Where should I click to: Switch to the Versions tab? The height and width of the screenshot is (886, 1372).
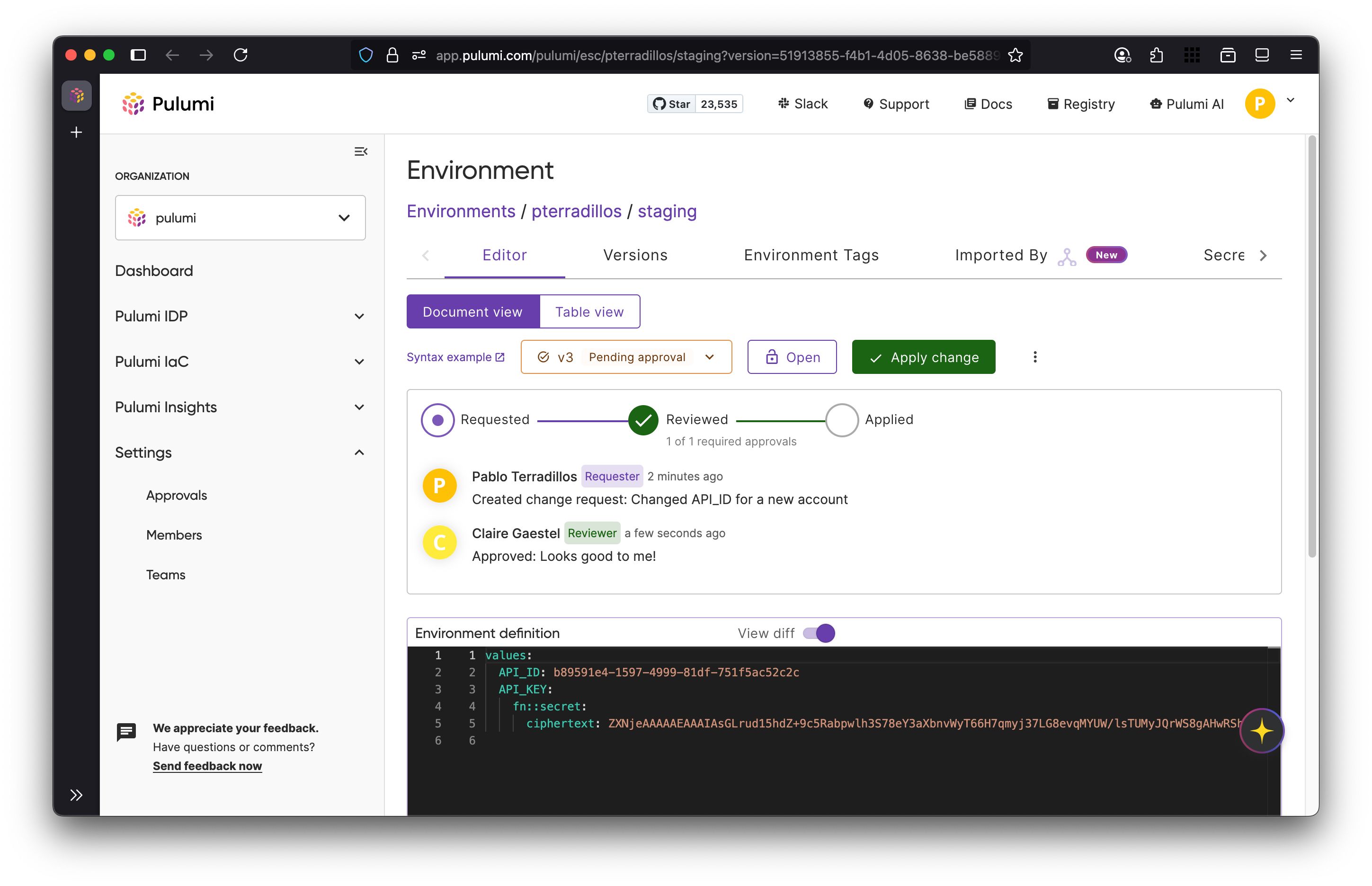pos(635,255)
